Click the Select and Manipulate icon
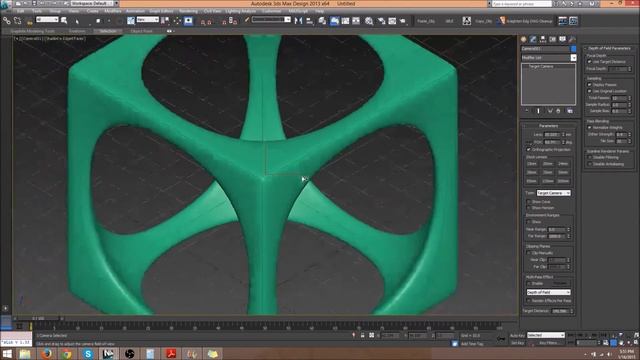 pos(177,20)
